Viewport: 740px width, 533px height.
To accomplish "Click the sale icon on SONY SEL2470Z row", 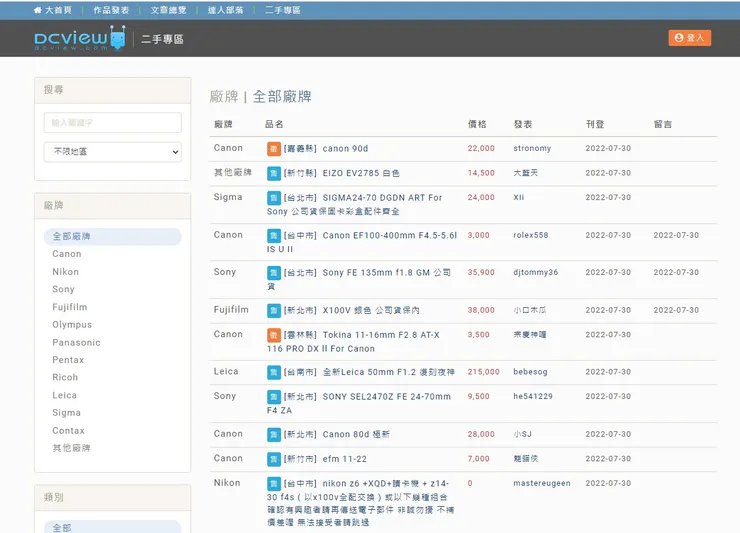I will (274, 397).
